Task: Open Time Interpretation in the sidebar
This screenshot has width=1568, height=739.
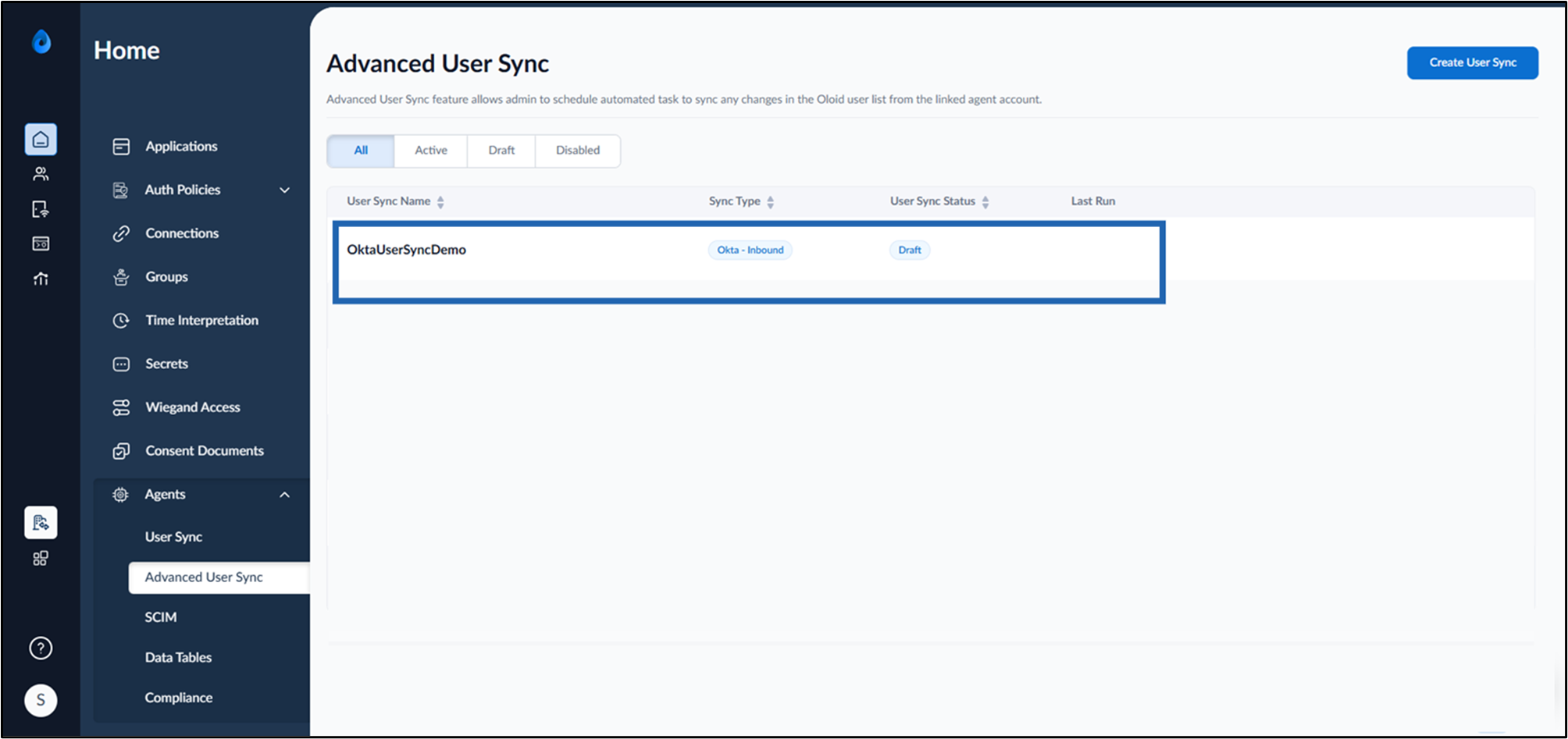Action: point(201,320)
